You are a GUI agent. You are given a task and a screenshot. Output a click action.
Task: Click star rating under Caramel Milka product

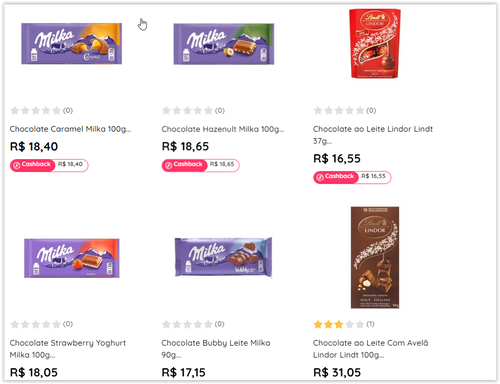(36, 110)
